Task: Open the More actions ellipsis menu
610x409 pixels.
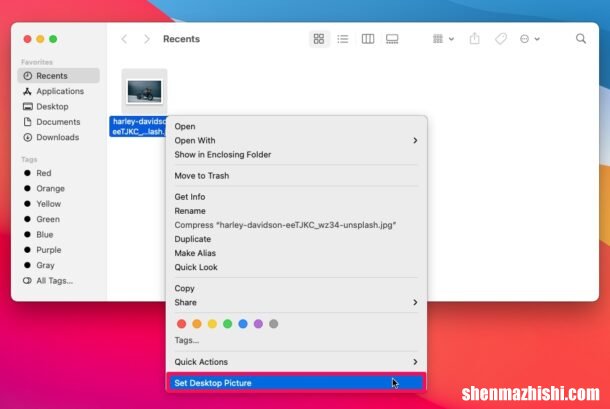Action: click(x=529, y=39)
